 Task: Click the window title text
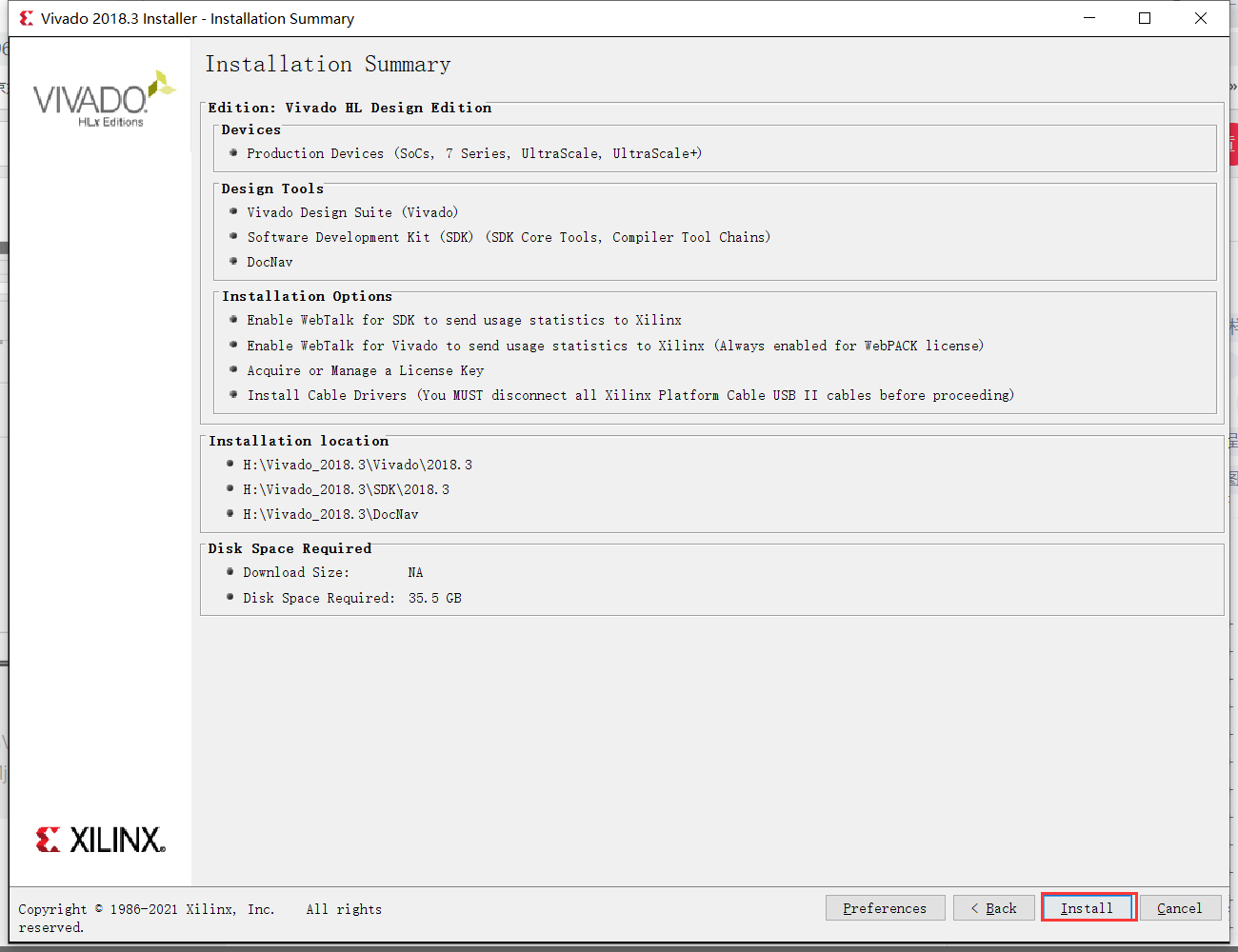(197, 18)
